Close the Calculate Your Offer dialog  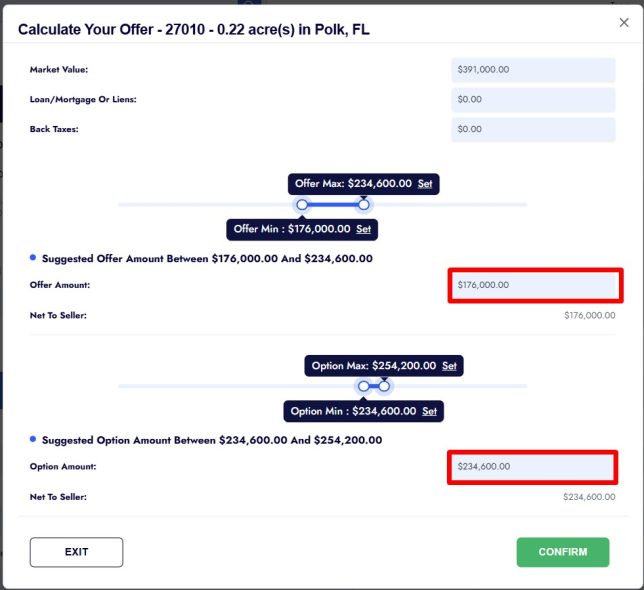[x=624, y=22]
